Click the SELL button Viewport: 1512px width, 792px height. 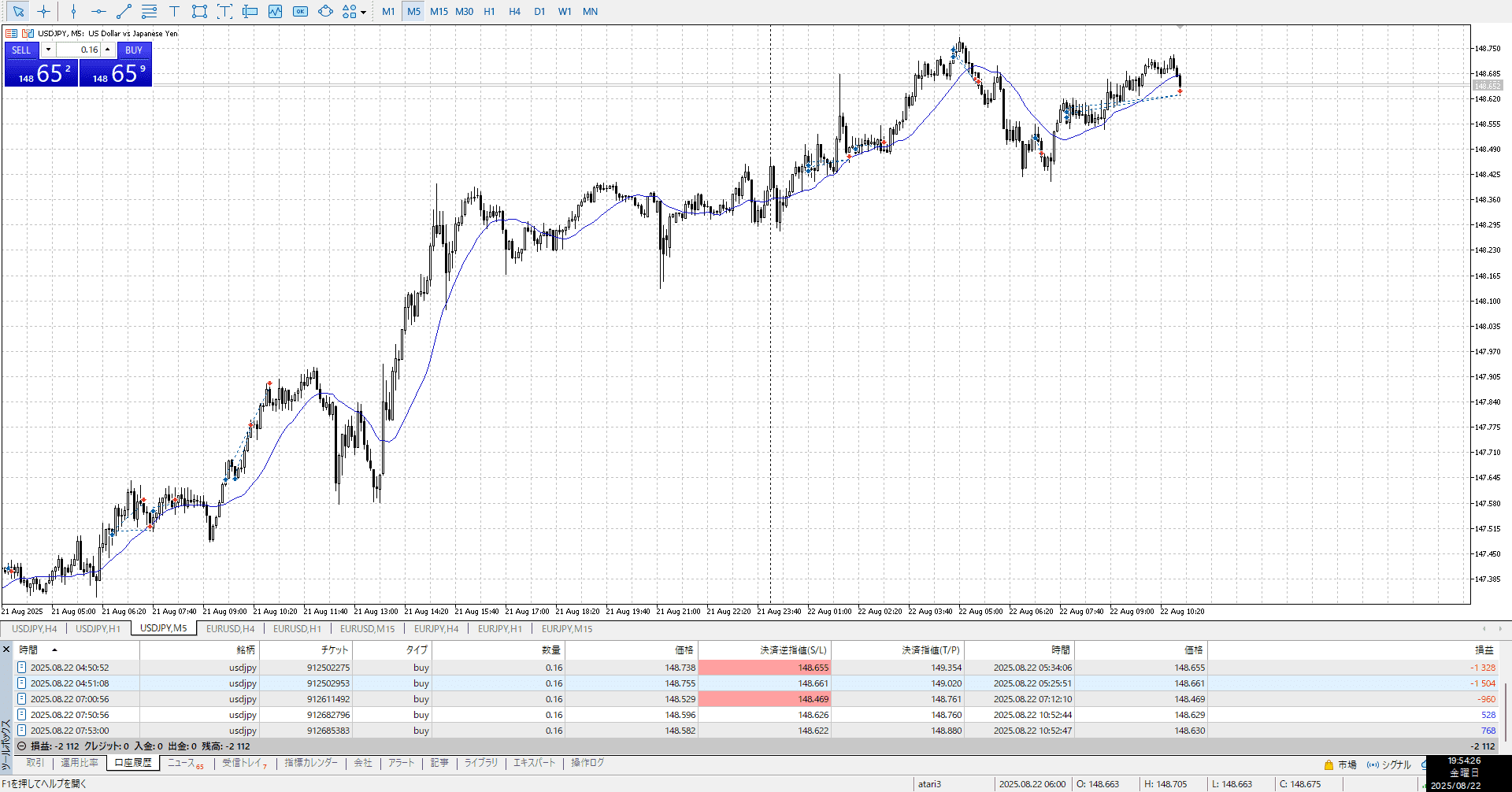pyautogui.click(x=21, y=50)
